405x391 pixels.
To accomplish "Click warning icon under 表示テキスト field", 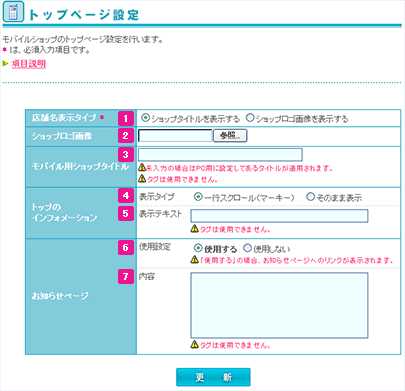I will point(195,229).
